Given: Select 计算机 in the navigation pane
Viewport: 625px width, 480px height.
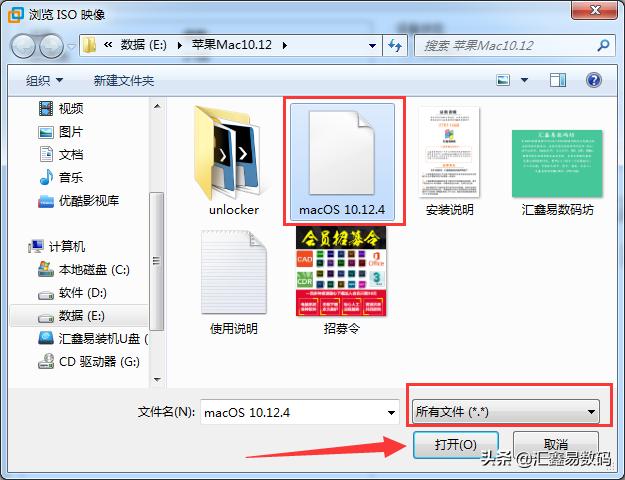Looking at the screenshot, I should [x=57, y=246].
